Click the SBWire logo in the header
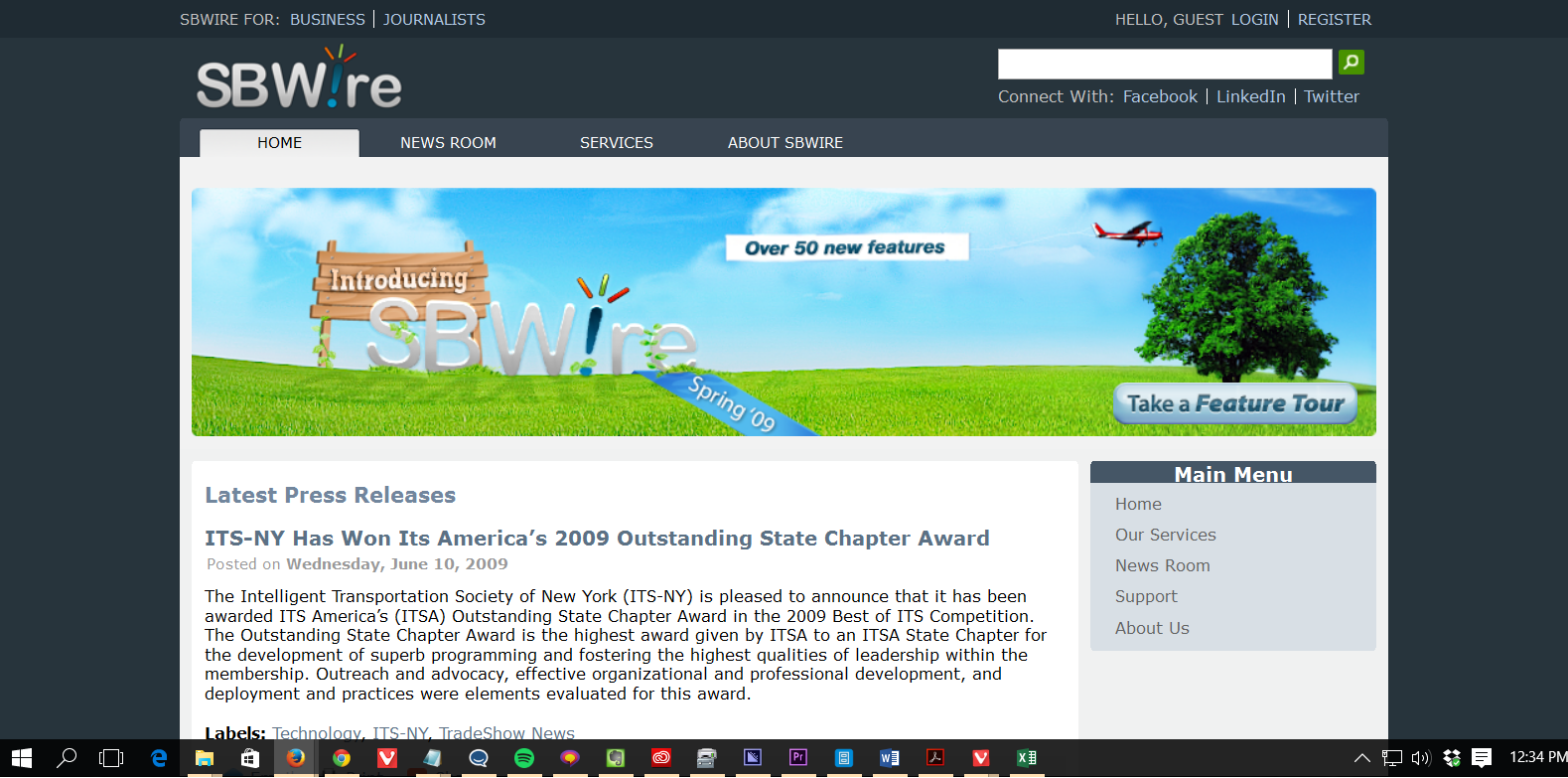The width and height of the screenshot is (1568, 778). tap(299, 78)
